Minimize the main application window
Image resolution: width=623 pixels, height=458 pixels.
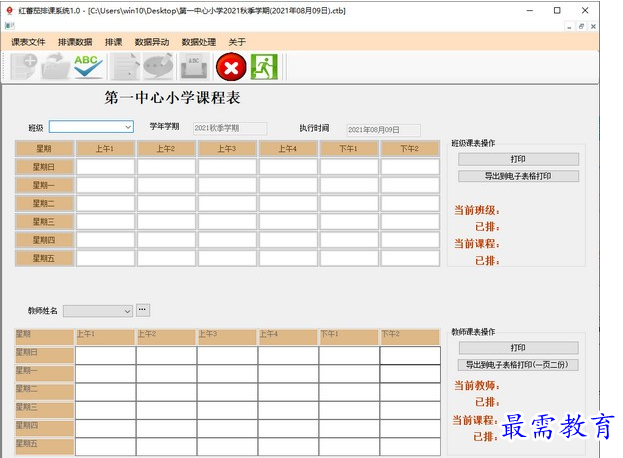[x=530, y=11]
